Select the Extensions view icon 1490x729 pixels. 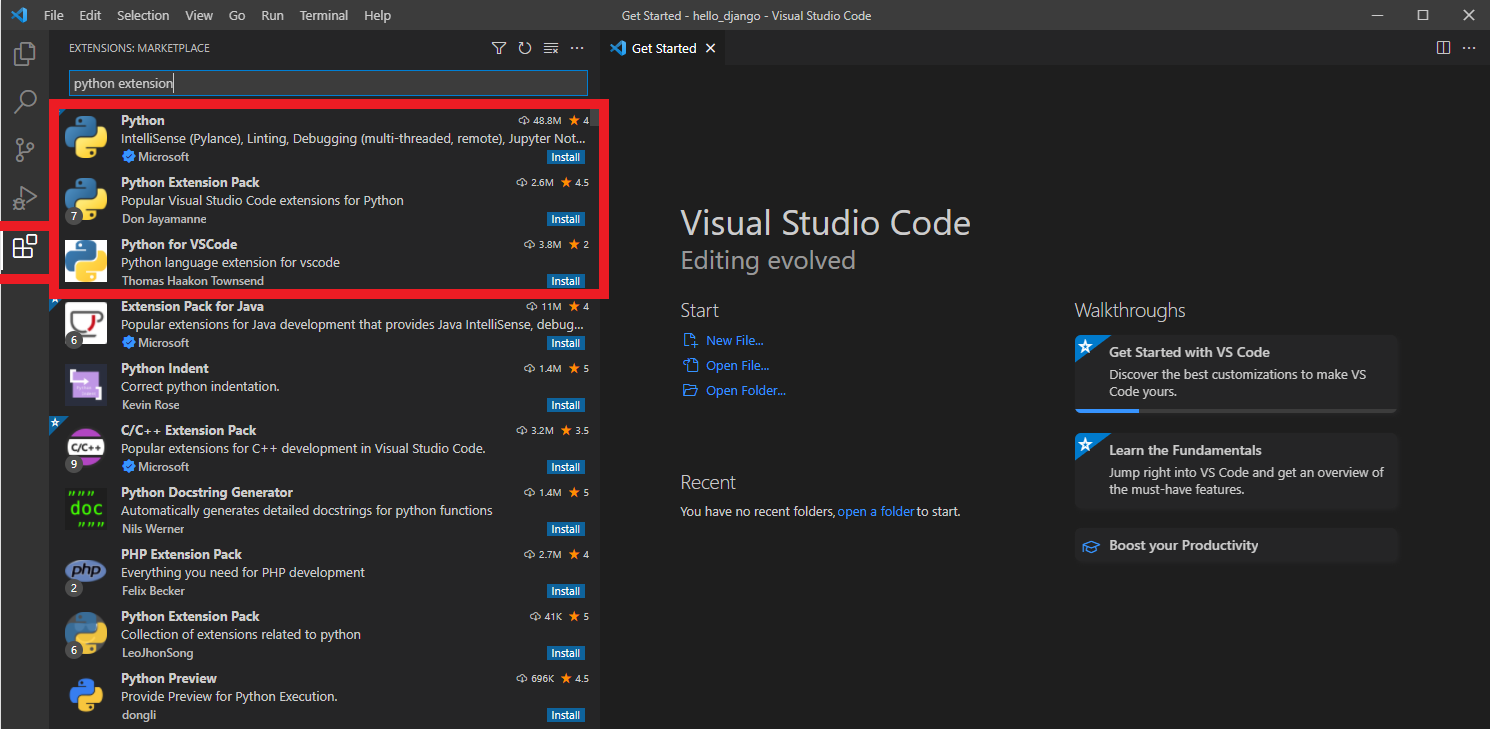pos(24,246)
